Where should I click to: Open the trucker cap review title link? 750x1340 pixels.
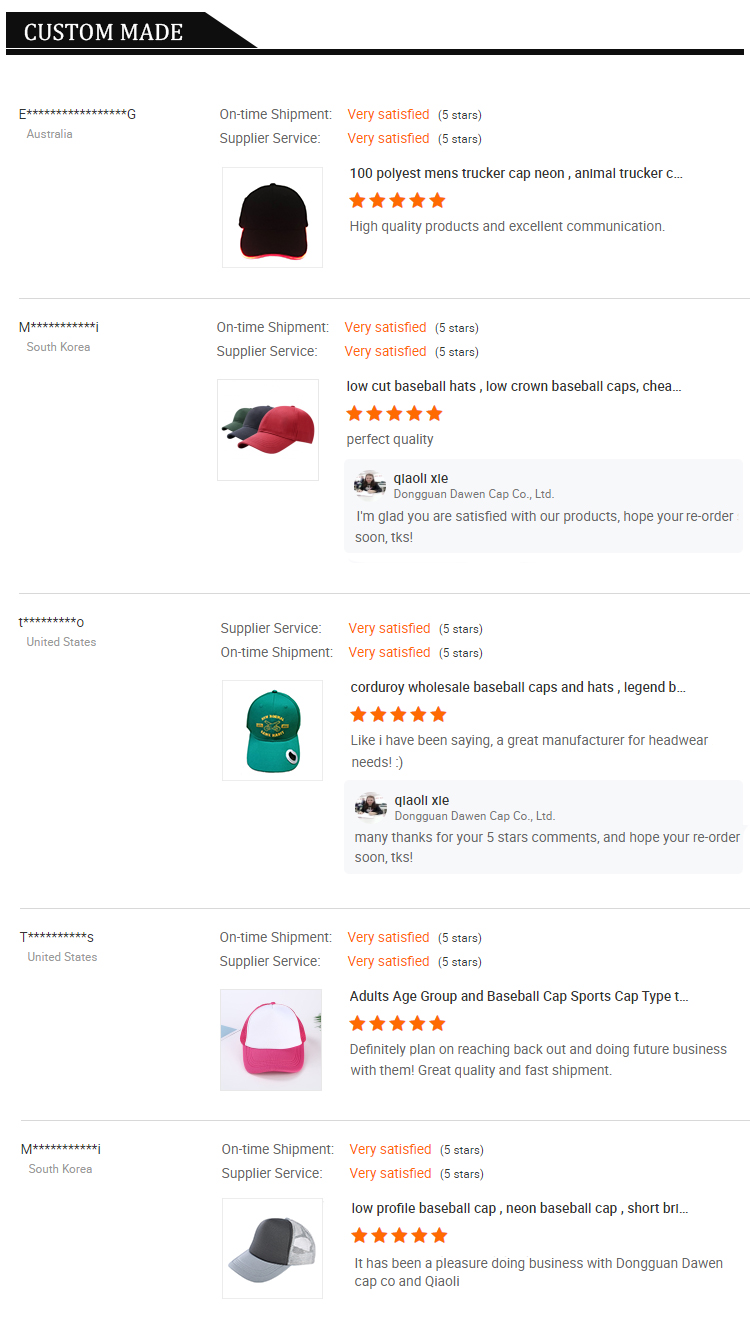(515, 173)
